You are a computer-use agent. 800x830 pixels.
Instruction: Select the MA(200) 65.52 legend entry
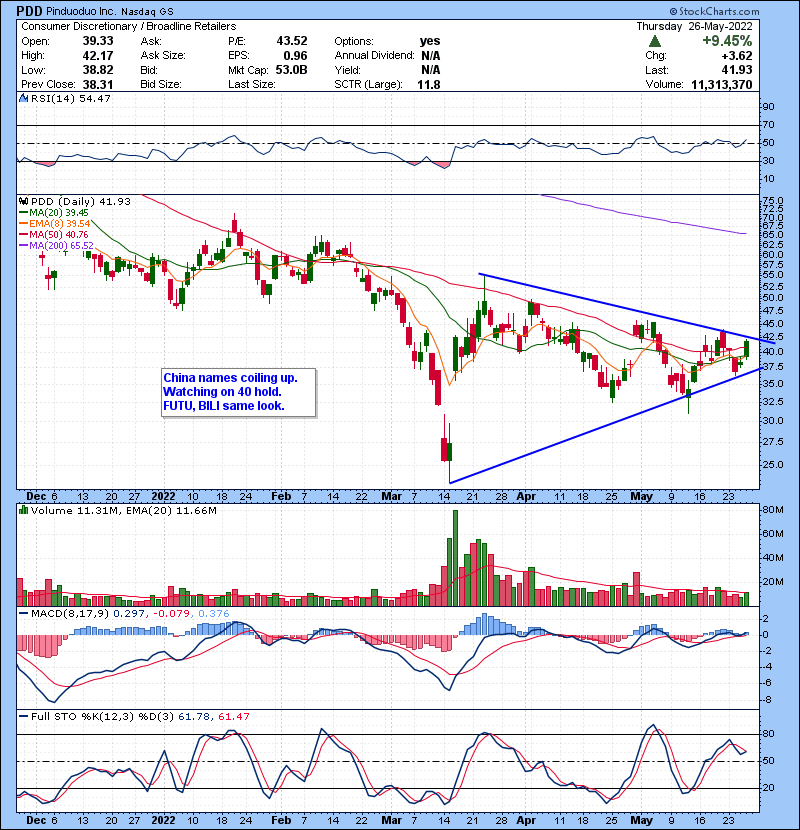(56, 246)
